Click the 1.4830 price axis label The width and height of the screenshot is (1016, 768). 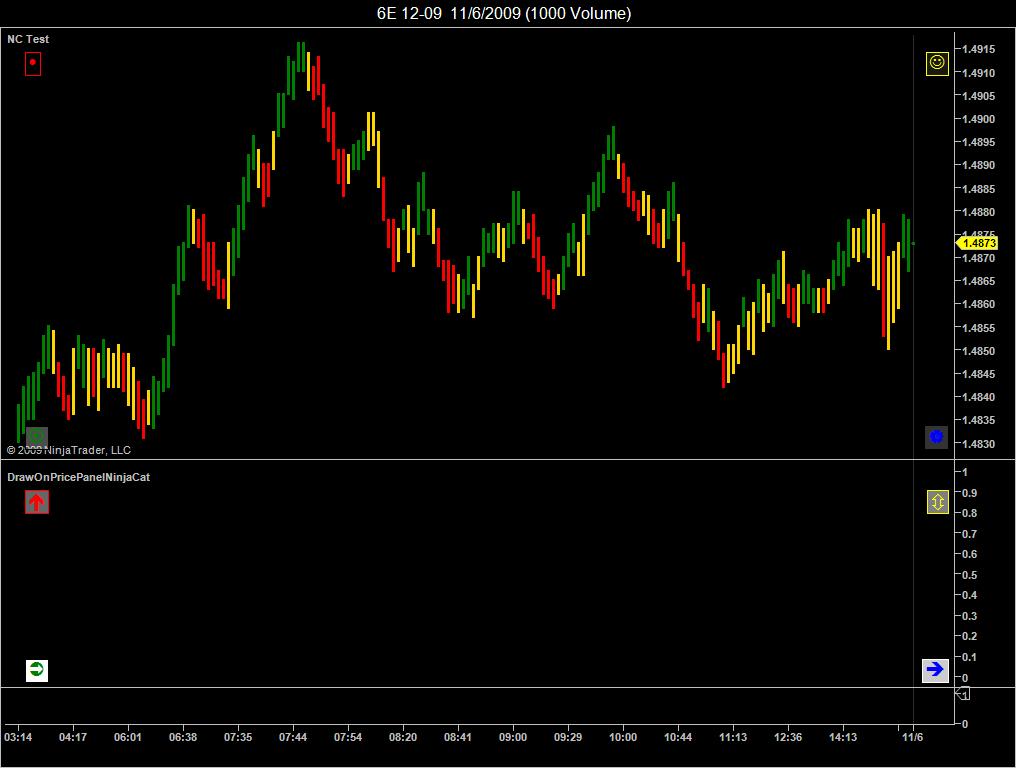point(978,444)
